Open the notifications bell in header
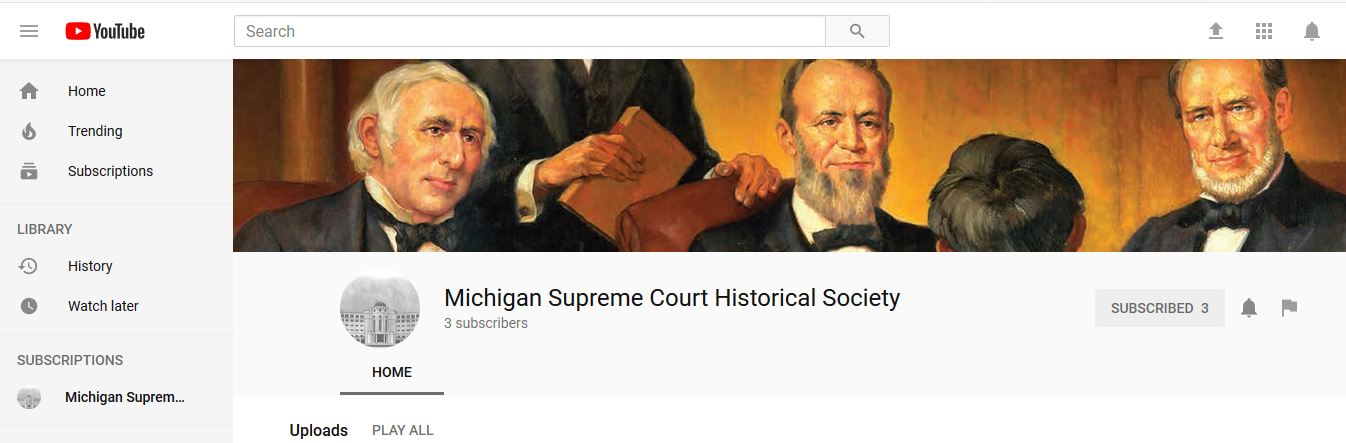 (x=1312, y=31)
